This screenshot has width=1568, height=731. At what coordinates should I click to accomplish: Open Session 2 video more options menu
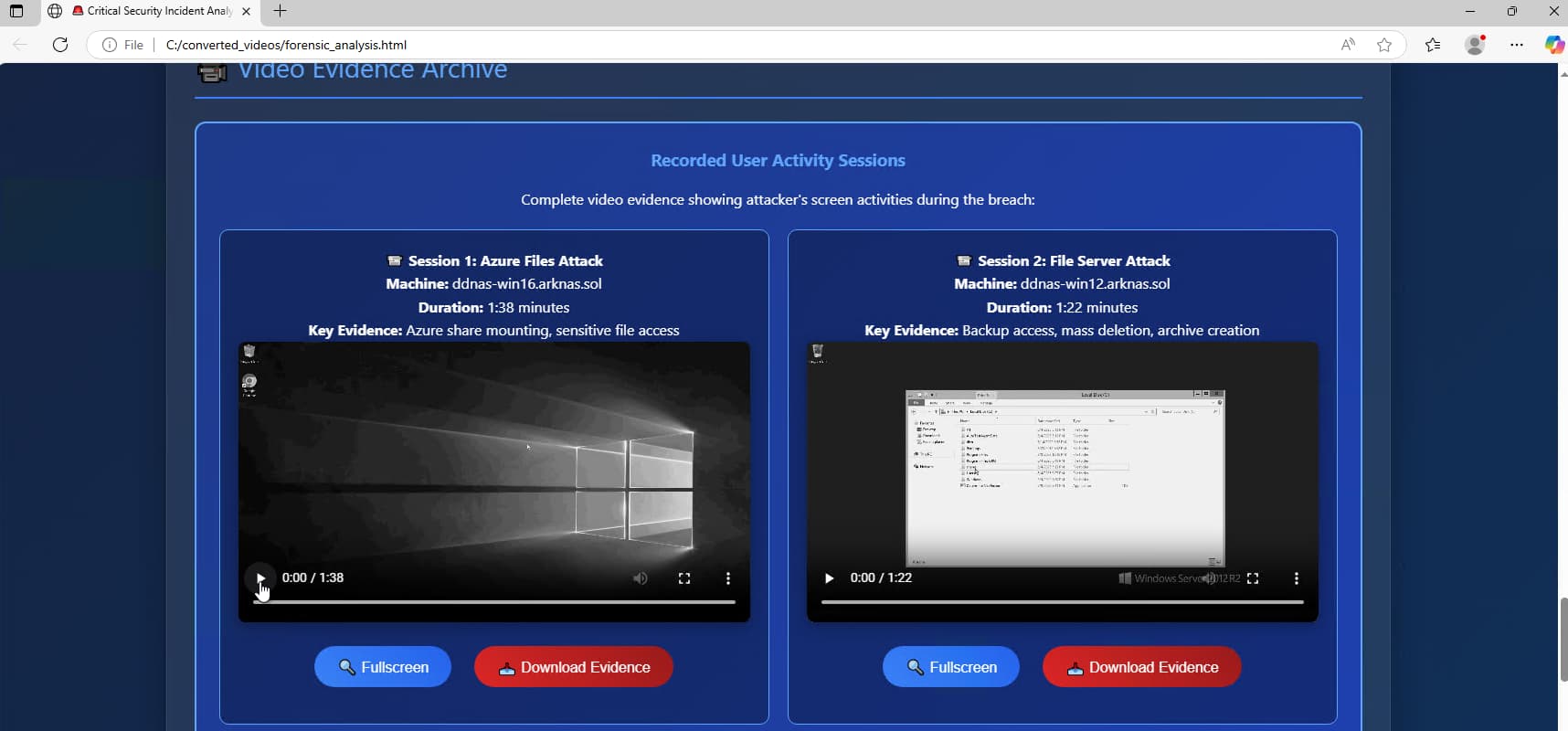pos(1297,578)
